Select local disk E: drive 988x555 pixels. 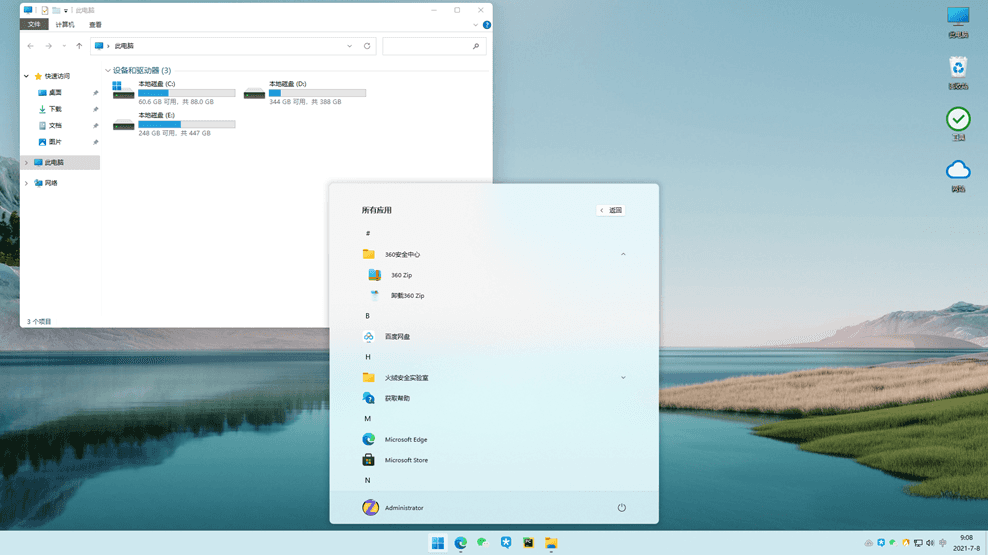coord(174,124)
